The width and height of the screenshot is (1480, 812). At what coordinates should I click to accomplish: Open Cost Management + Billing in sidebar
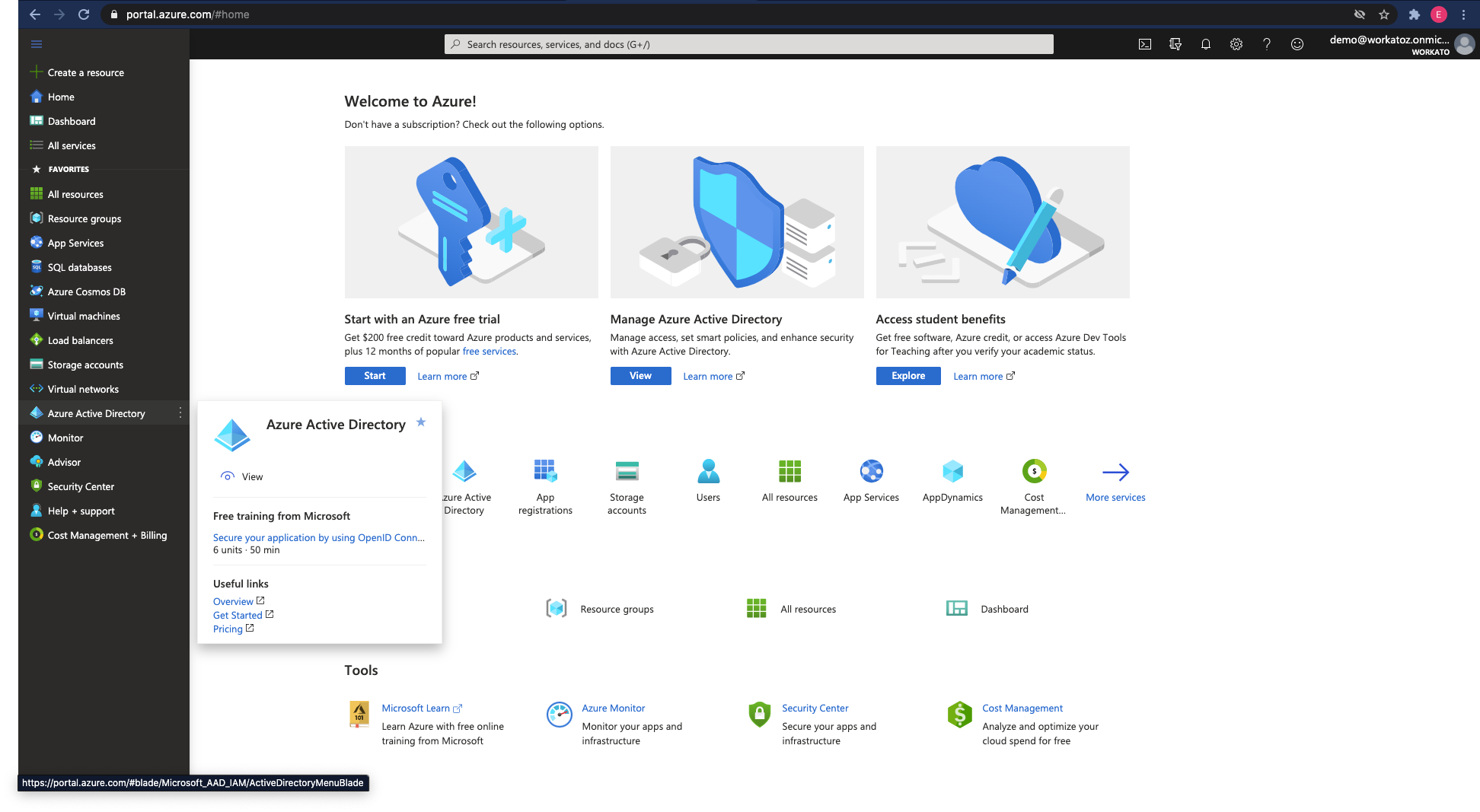click(x=107, y=535)
